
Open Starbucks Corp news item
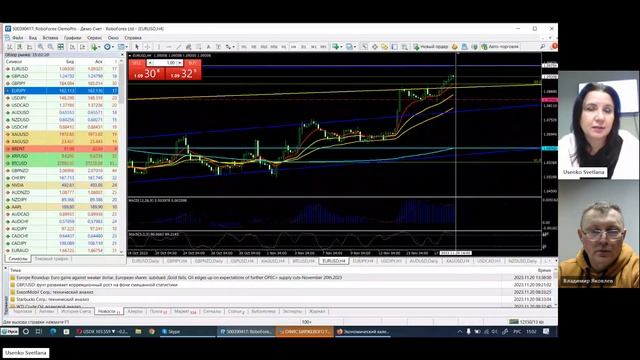point(53,300)
